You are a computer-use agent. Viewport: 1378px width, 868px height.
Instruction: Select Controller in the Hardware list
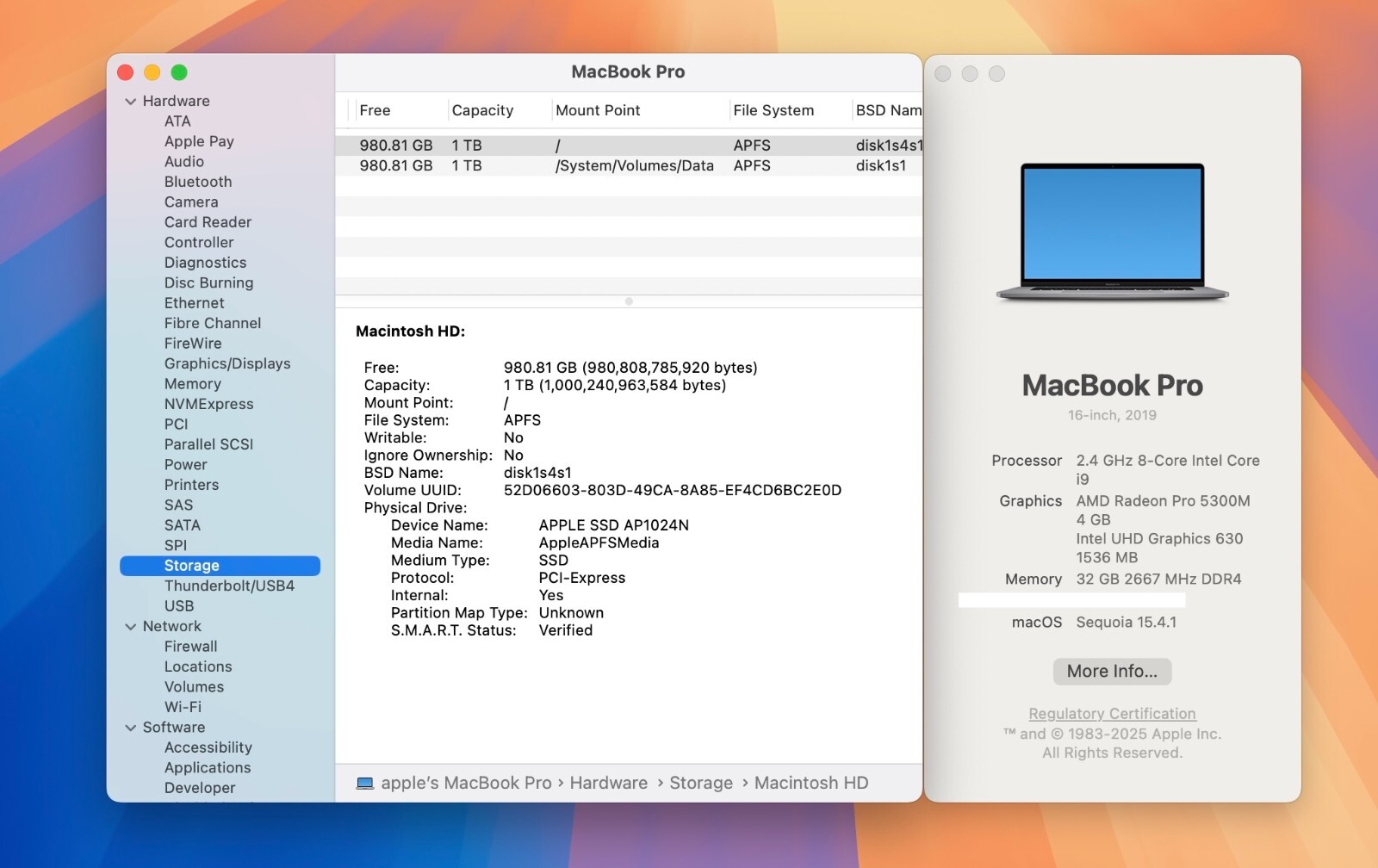click(x=199, y=243)
